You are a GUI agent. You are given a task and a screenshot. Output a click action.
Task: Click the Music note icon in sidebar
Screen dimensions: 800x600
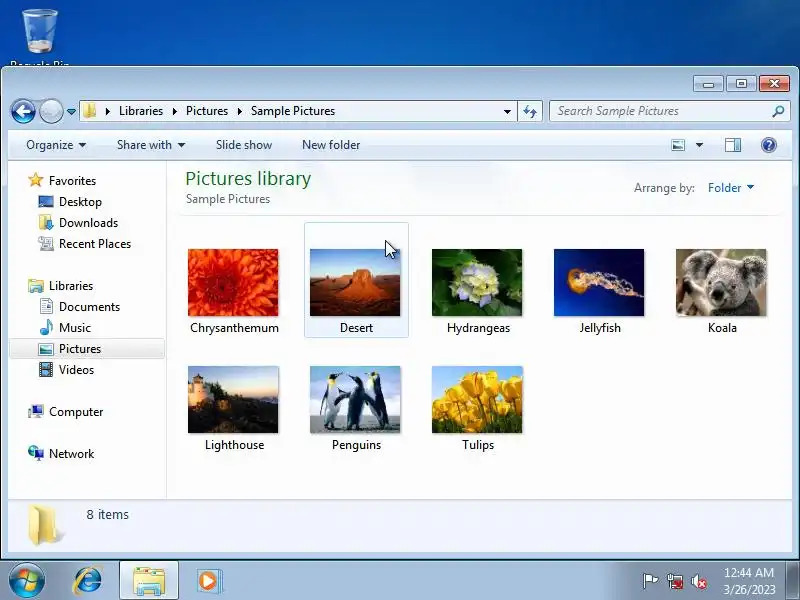coord(46,327)
